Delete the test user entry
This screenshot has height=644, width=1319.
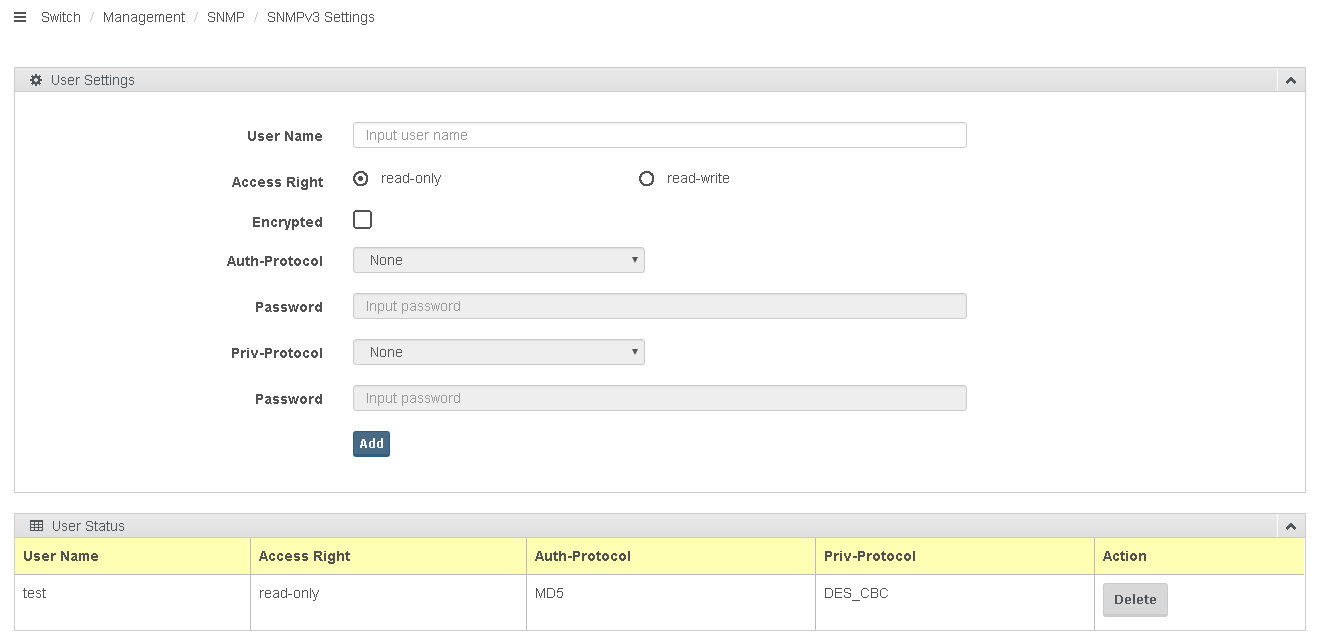pos(1134,600)
